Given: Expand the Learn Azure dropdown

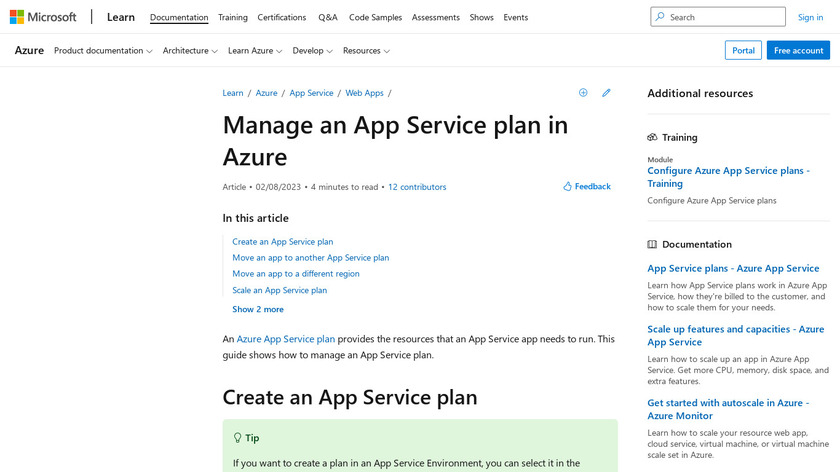Looking at the screenshot, I should point(255,50).
